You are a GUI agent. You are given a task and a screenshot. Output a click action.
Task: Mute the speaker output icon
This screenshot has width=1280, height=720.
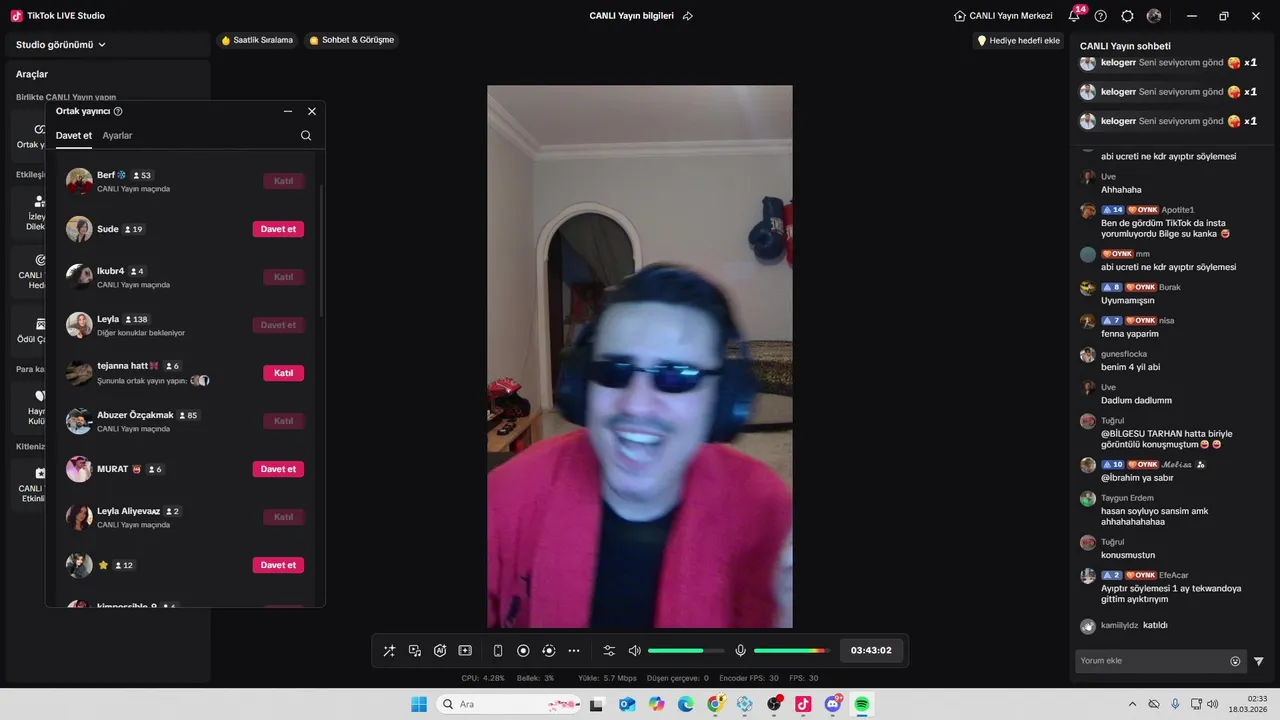coord(634,651)
